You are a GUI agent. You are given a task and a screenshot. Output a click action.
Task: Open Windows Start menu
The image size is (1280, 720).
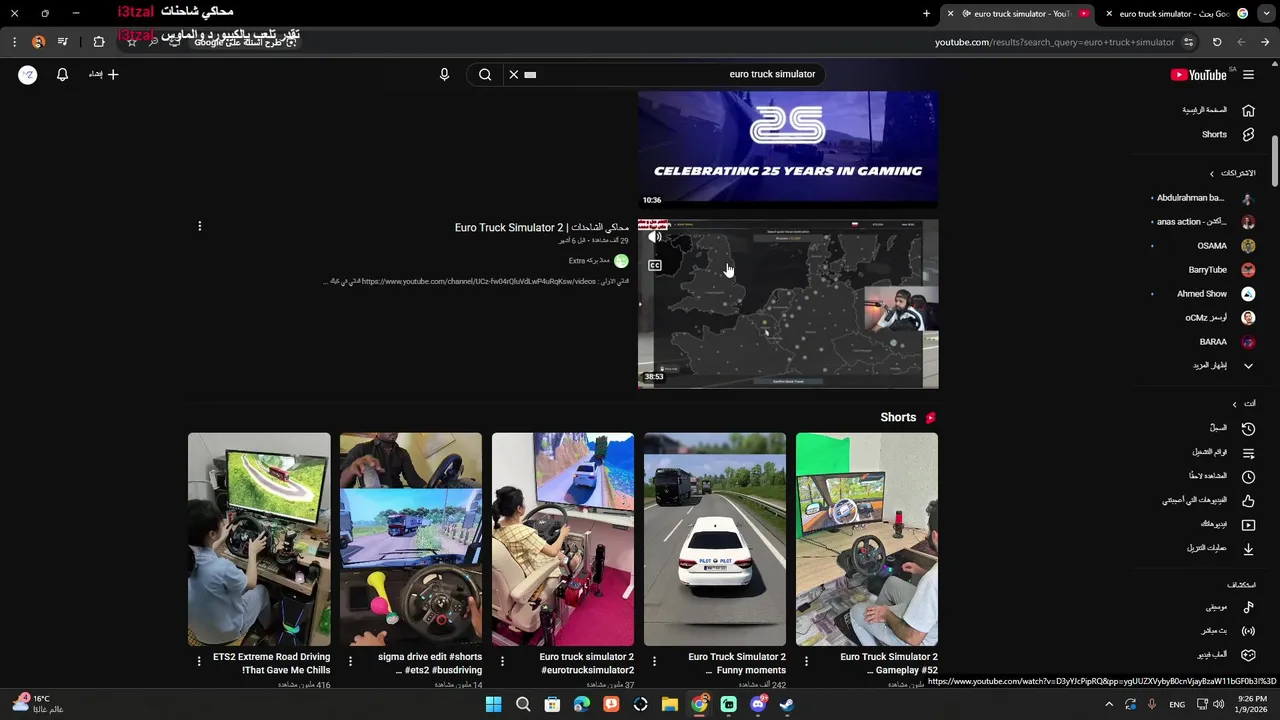pyautogui.click(x=493, y=705)
